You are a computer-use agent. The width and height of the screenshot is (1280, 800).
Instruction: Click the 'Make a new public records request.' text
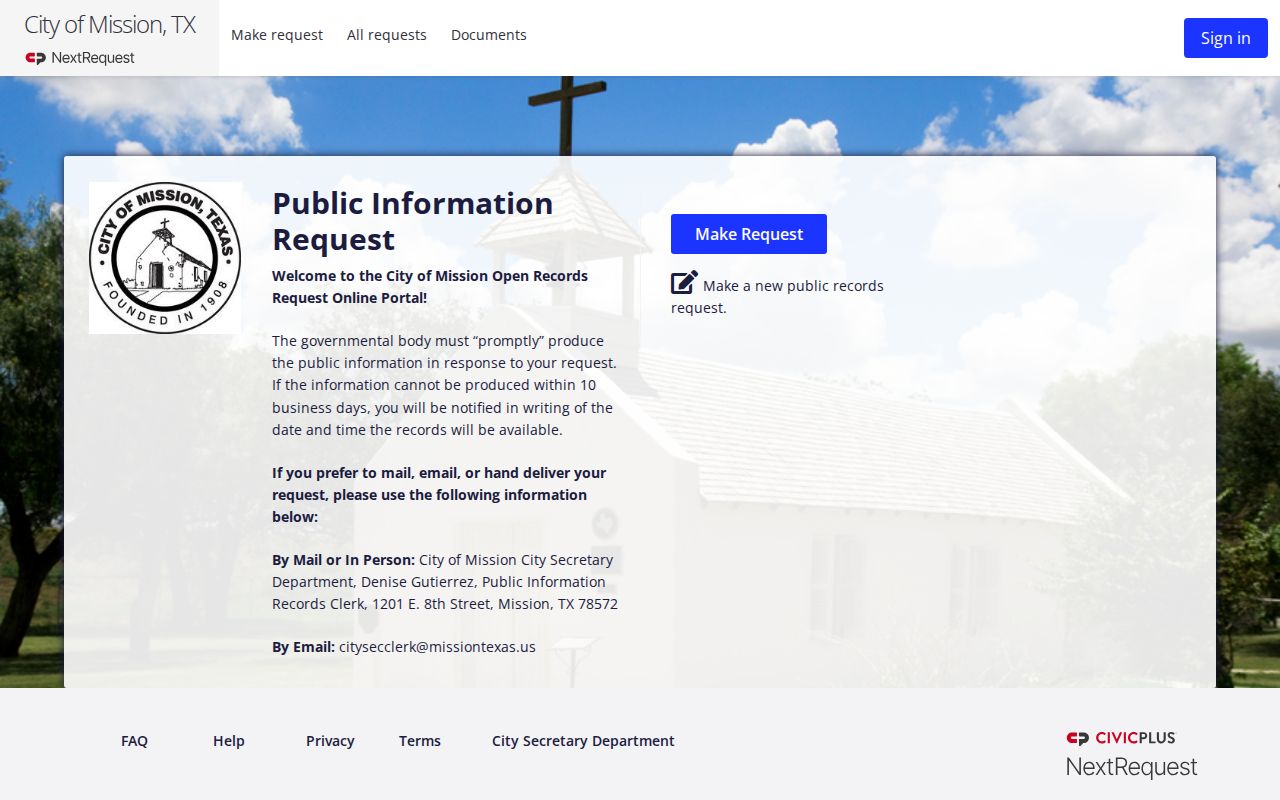778,297
